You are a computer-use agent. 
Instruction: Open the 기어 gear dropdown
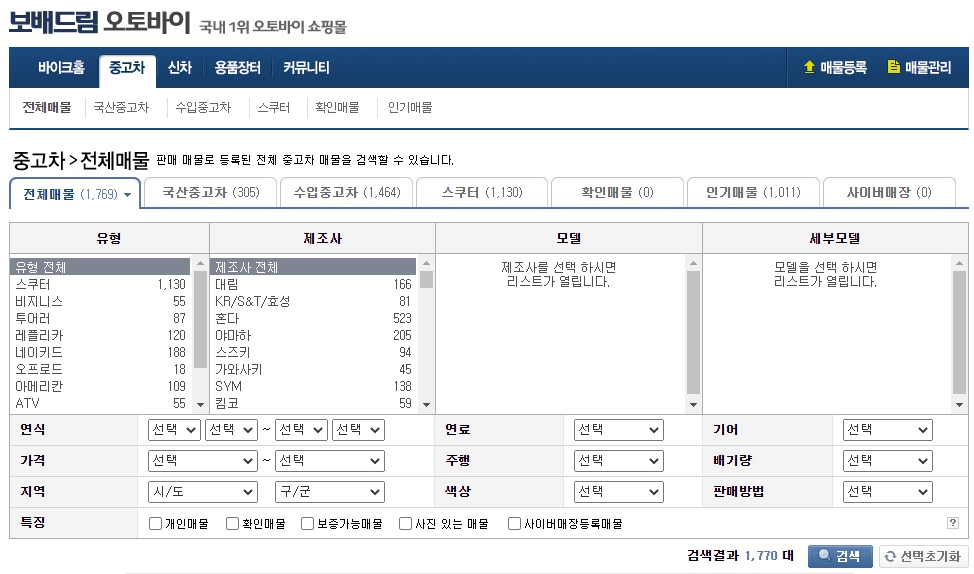tap(888, 430)
